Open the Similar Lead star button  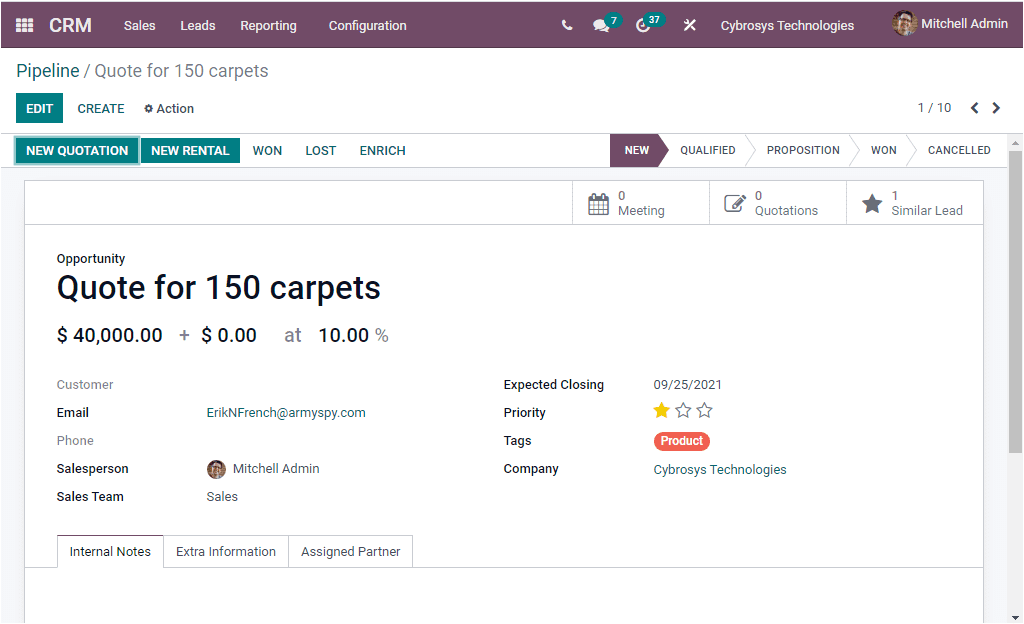[914, 203]
